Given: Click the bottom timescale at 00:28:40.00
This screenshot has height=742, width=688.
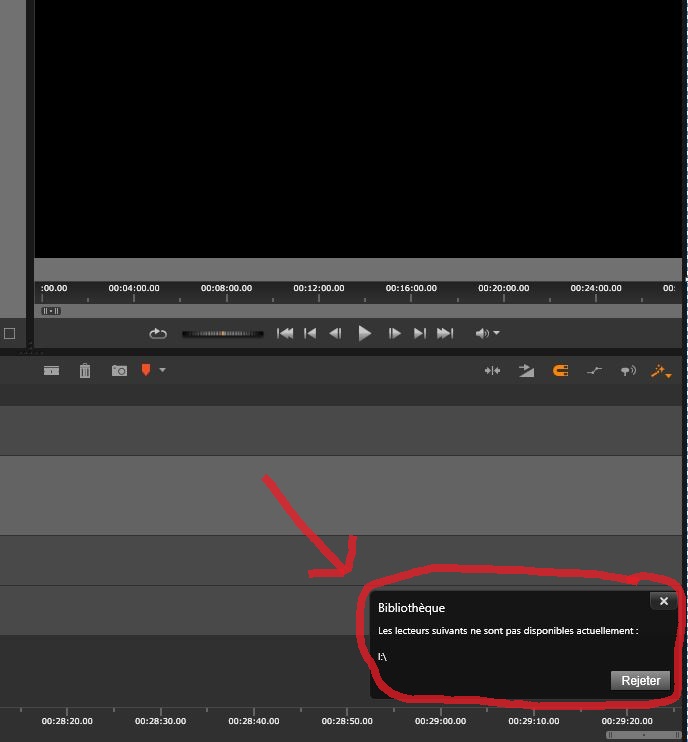Looking at the screenshot, I should (254, 721).
